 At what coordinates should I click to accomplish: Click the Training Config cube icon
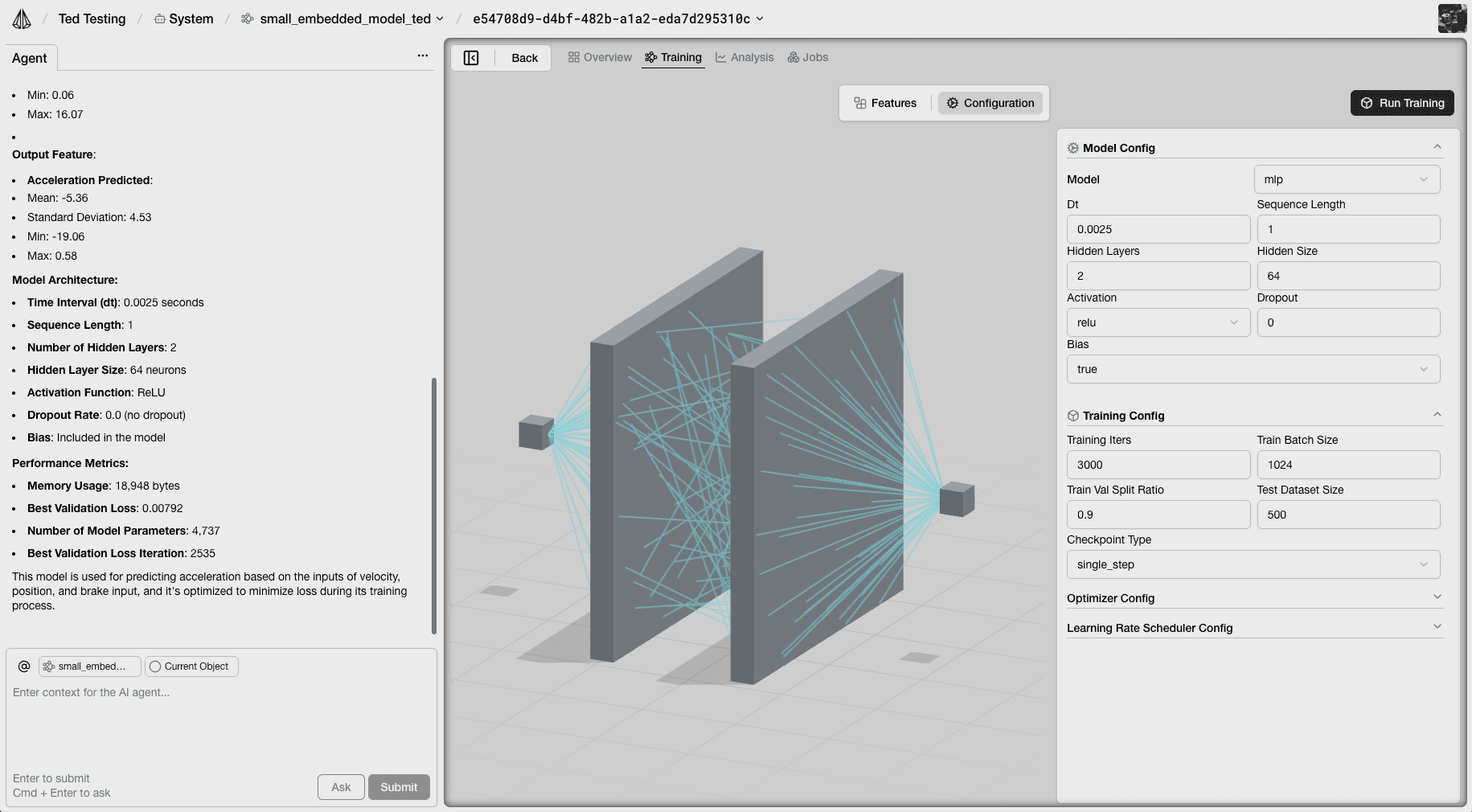point(1074,415)
